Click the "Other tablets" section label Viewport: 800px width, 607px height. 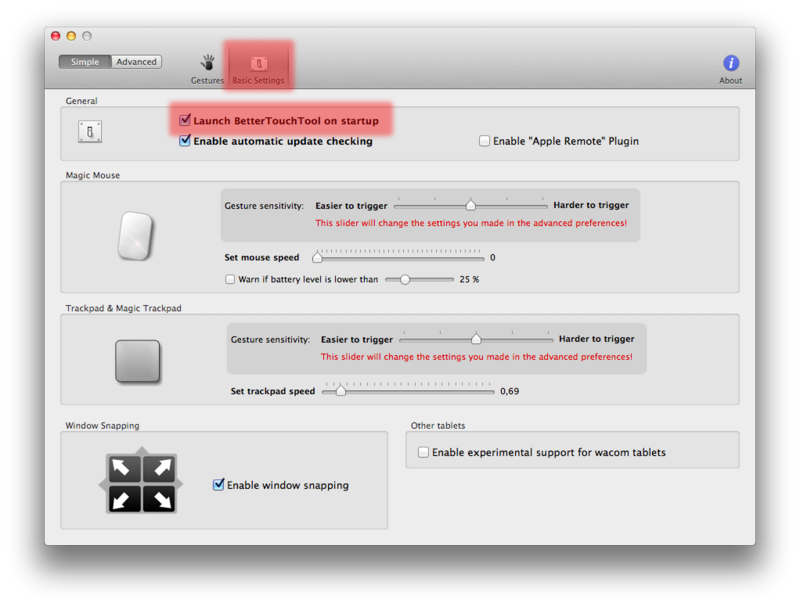[x=438, y=425]
